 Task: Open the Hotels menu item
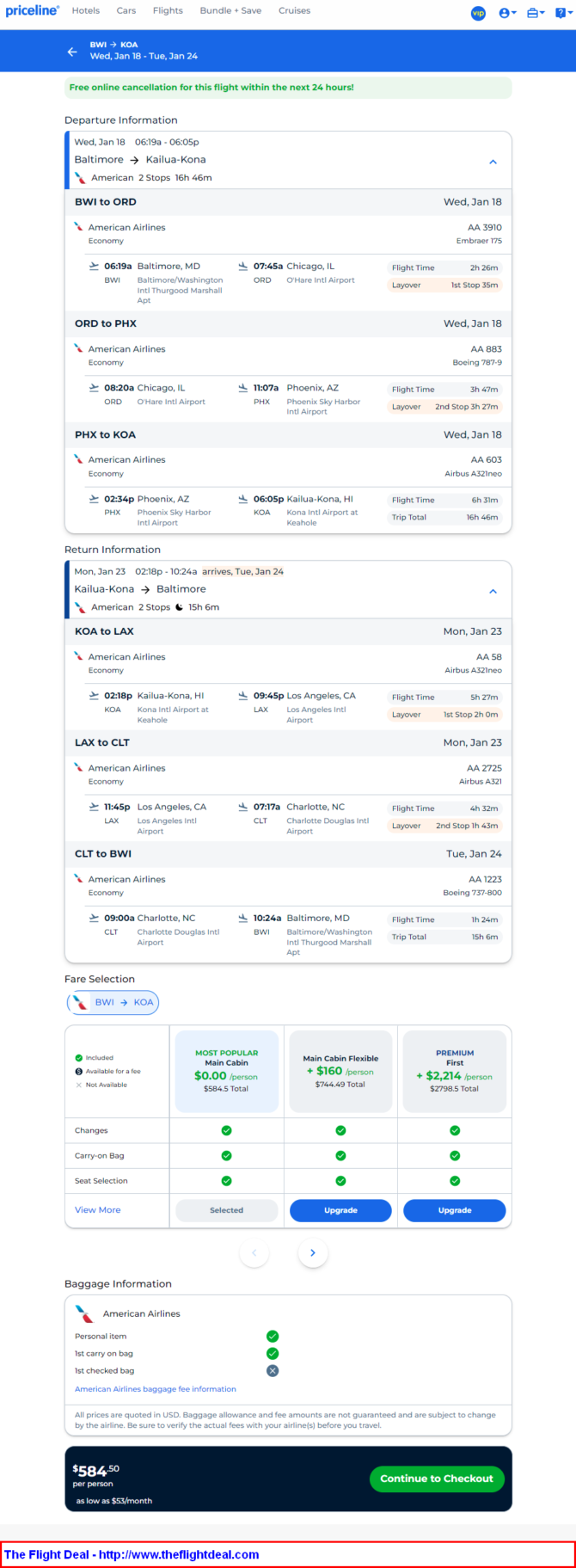click(85, 11)
